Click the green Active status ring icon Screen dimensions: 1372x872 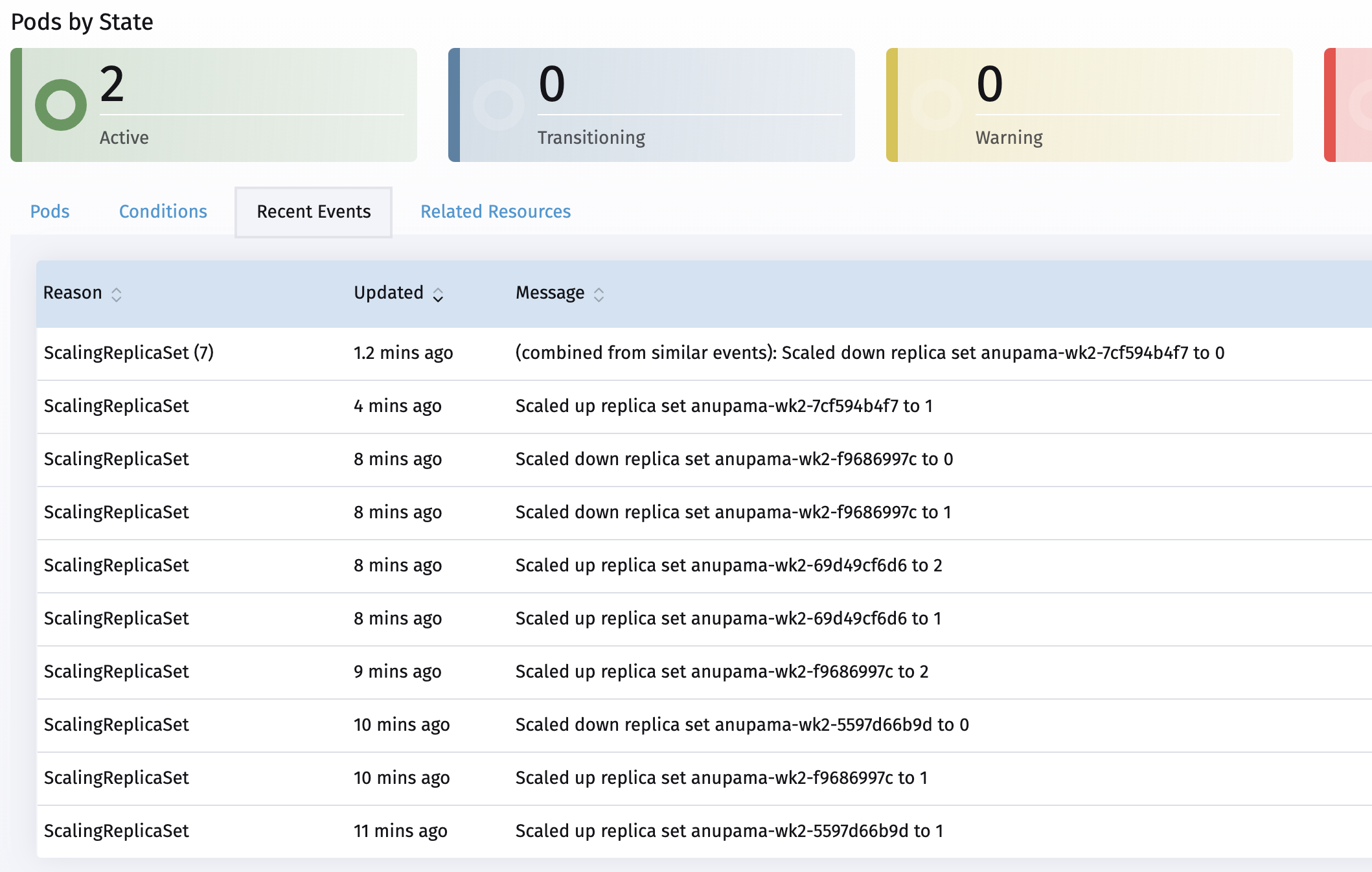[x=60, y=104]
